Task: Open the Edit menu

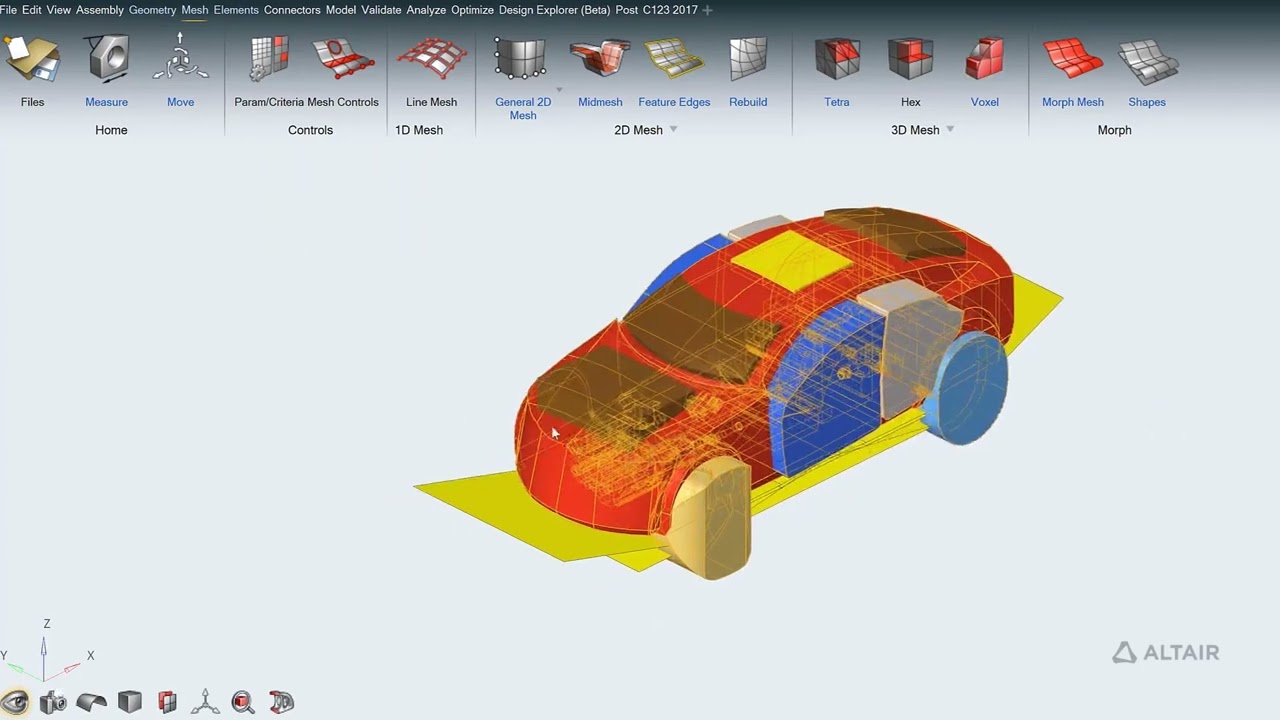Action: click(32, 10)
